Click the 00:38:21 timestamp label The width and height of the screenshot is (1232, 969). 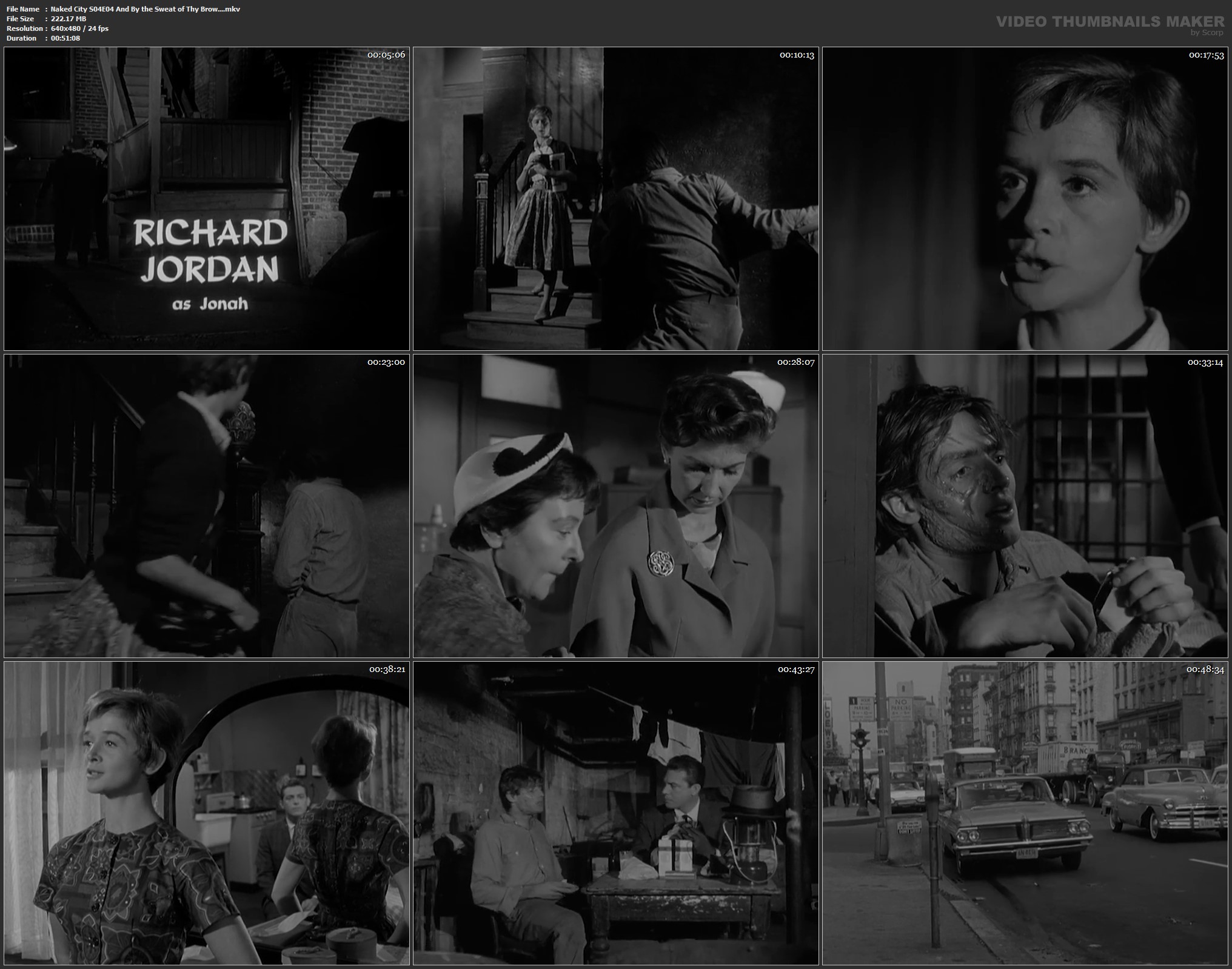tap(387, 670)
